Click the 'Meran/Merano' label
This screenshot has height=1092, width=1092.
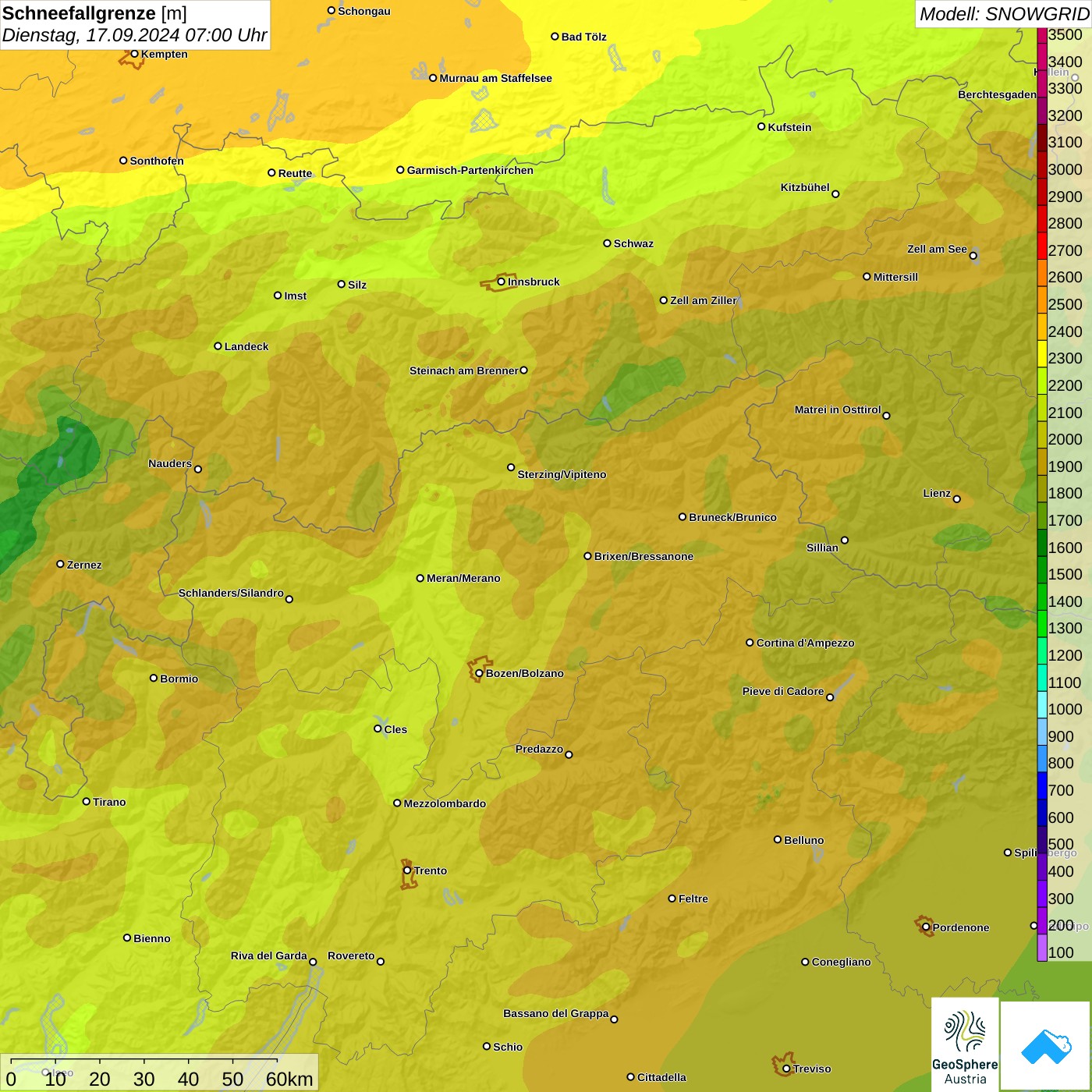[463, 578]
